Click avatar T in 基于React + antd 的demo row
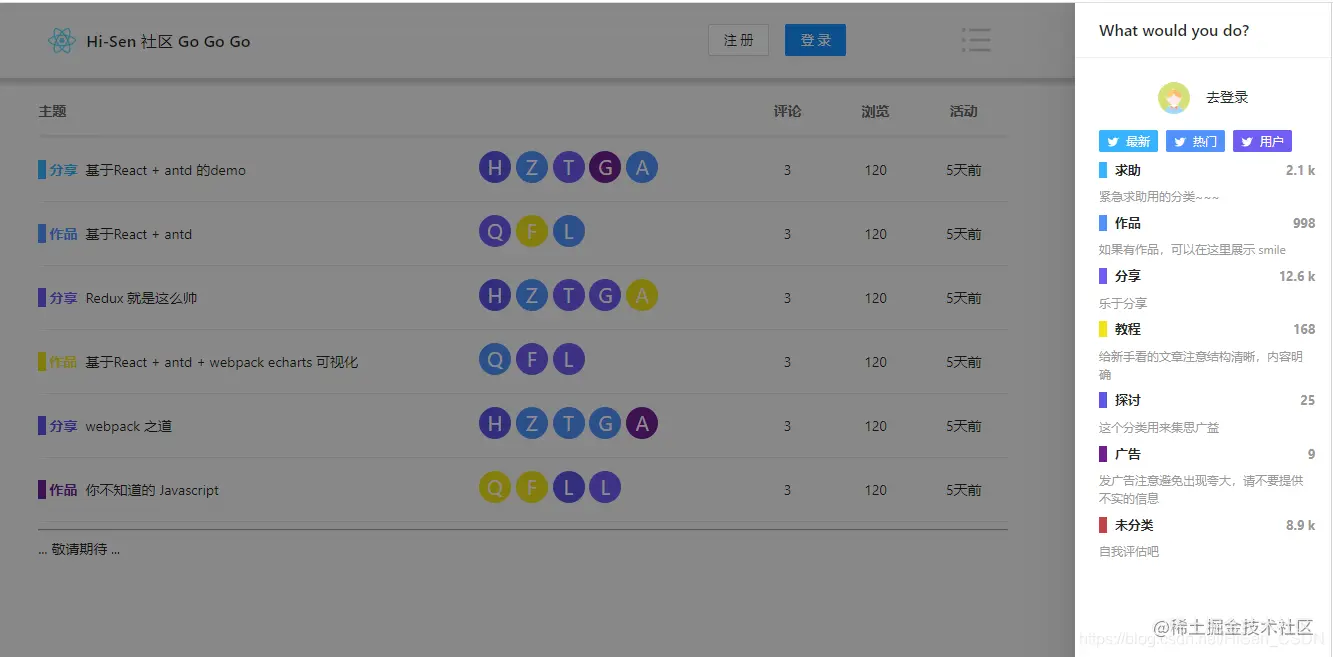Image resolution: width=1333 pixels, height=657 pixels. tap(569, 168)
